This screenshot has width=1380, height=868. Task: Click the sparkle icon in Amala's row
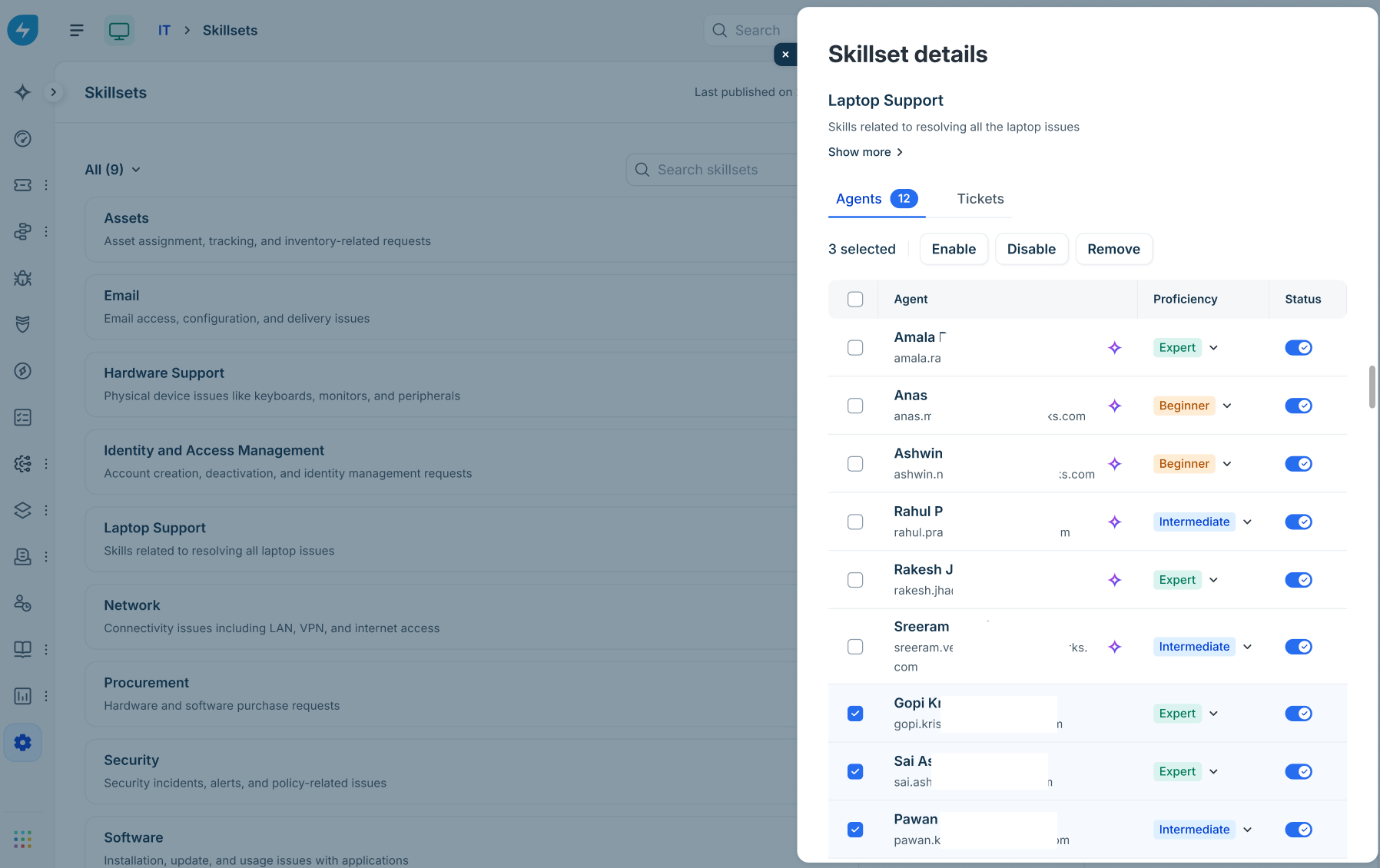click(1115, 348)
